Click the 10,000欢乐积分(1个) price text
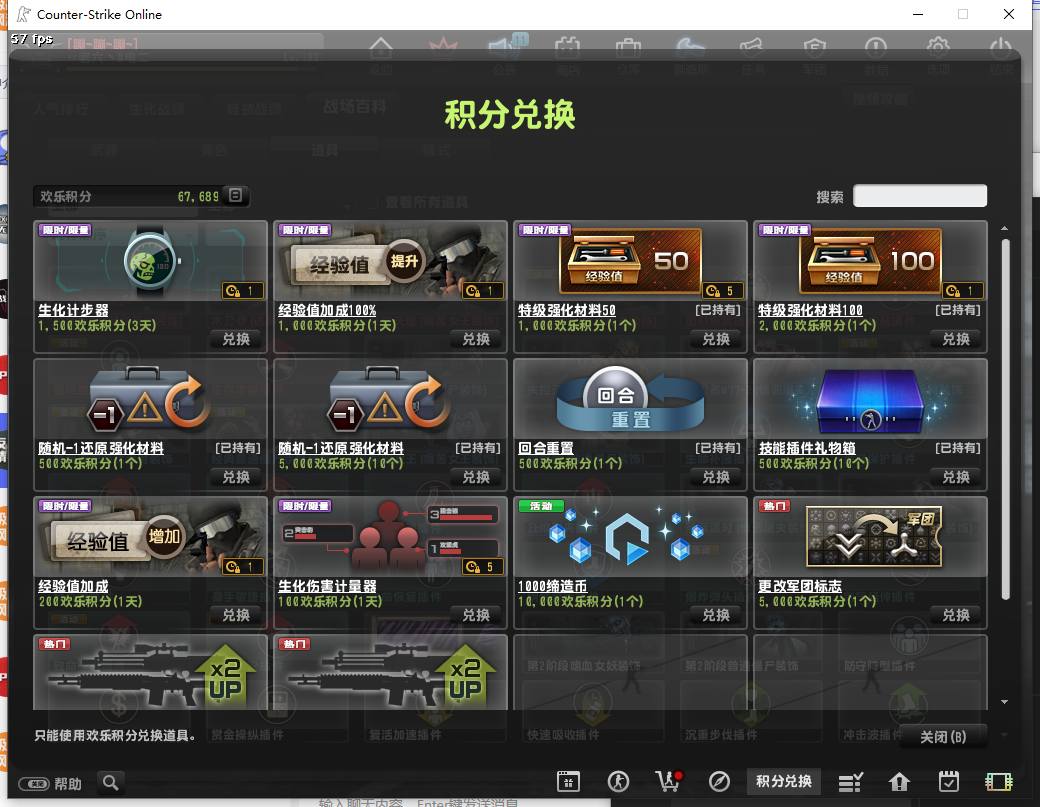The image size is (1040, 807). point(580,601)
